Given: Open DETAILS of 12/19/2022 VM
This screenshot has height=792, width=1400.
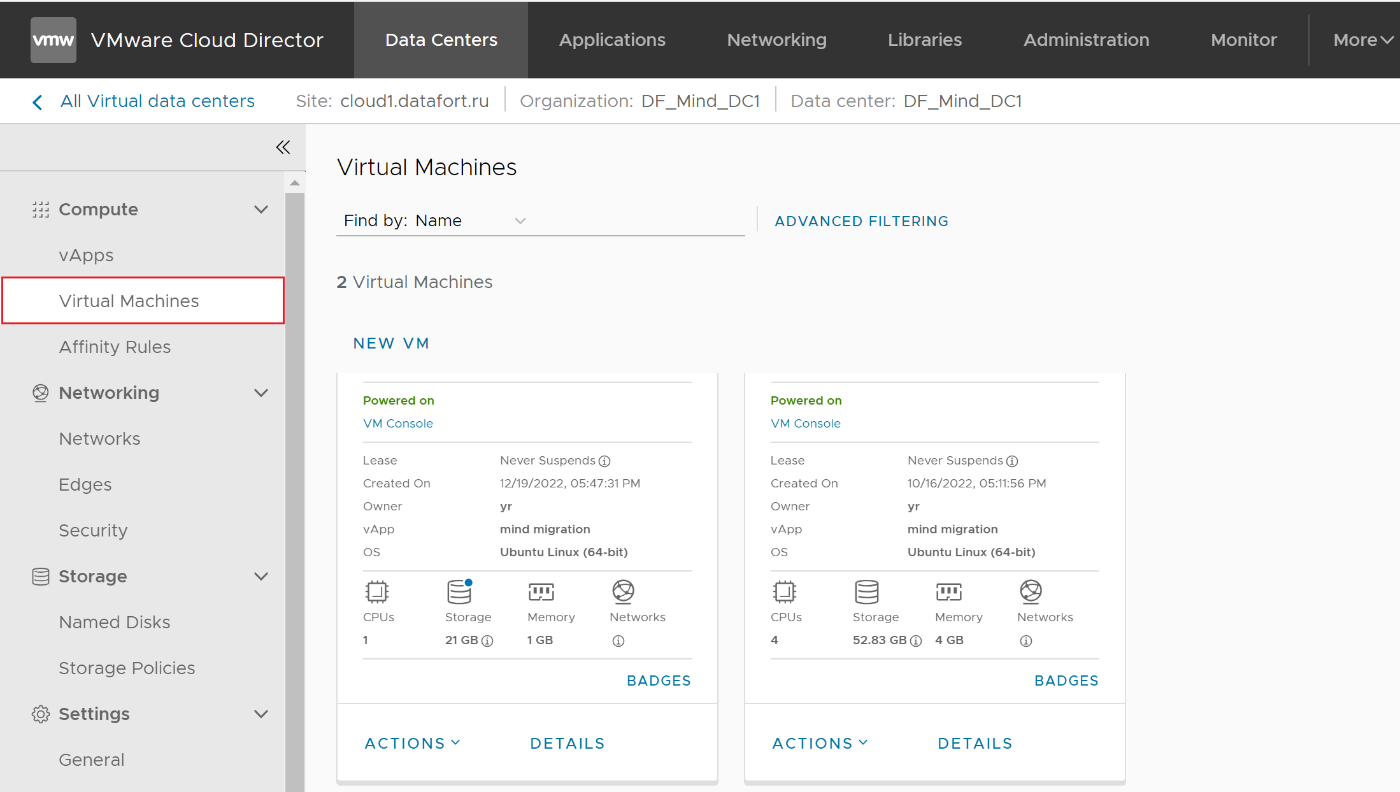Looking at the screenshot, I should [x=567, y=743].
